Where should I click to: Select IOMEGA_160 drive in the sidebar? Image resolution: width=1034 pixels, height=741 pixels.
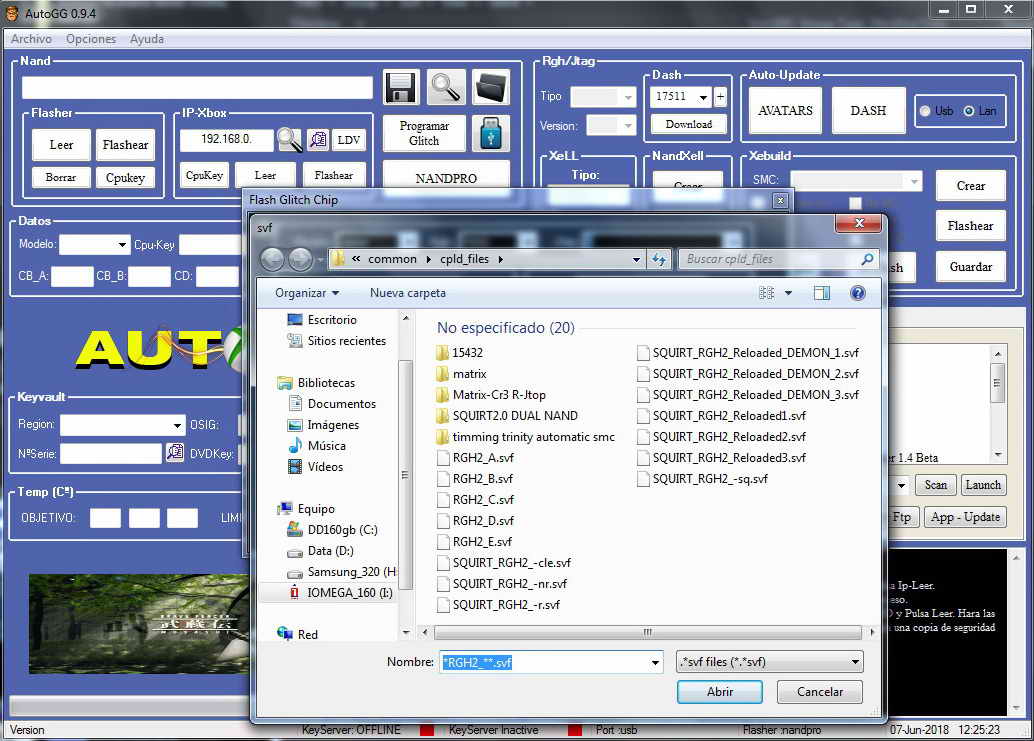click(350, 593)
